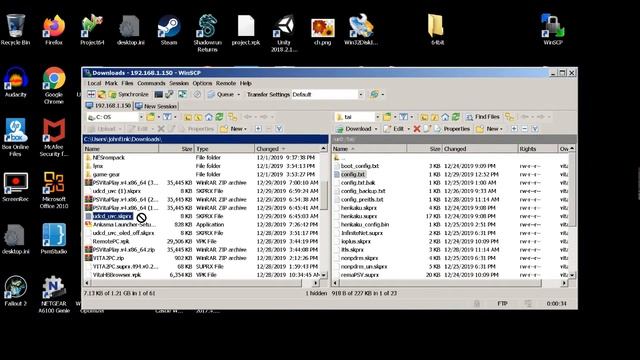Select the RemotePC.vpk file

click(111, 241)
